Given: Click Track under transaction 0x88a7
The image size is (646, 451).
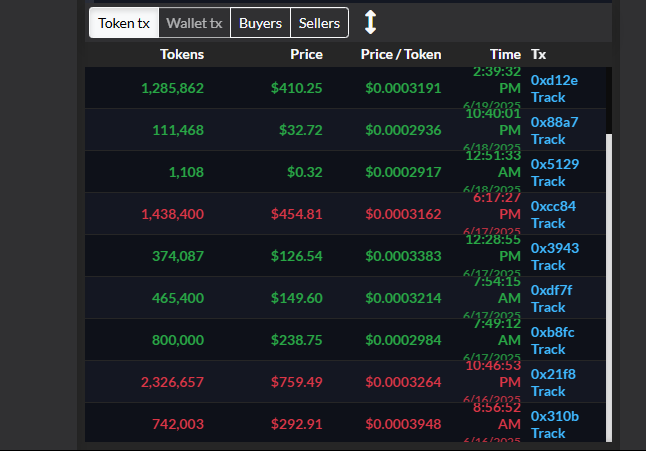Looking at the screenshot, I should (548, 139).
